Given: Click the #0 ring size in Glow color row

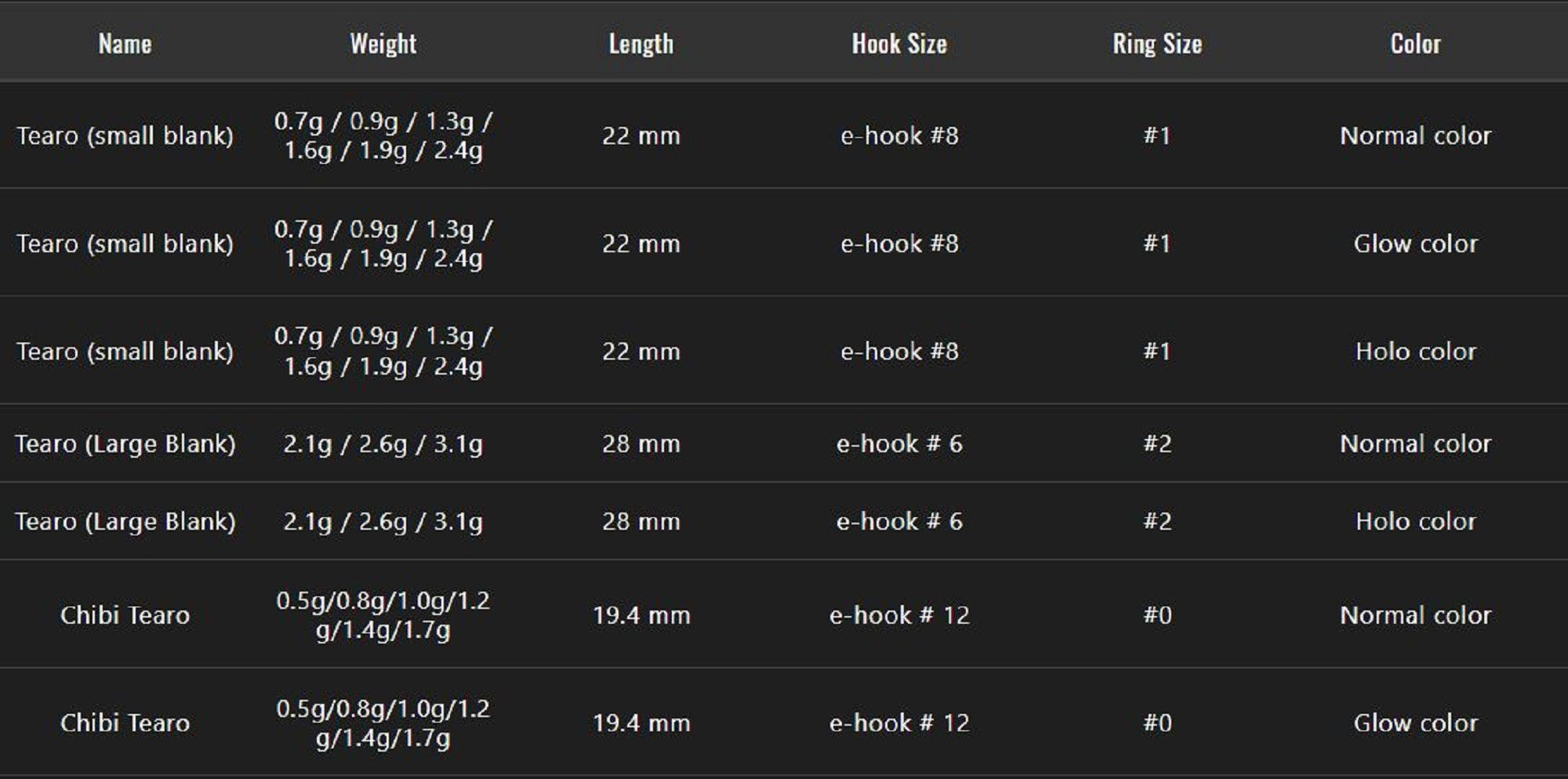Looking at the screenshot, I should pos(1157,723).
